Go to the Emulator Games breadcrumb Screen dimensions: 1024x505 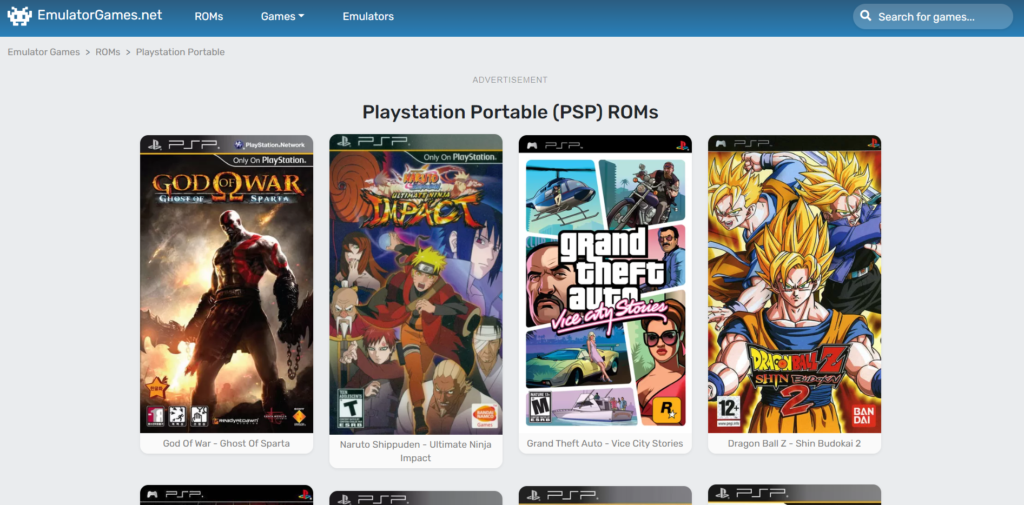point(44,52)
